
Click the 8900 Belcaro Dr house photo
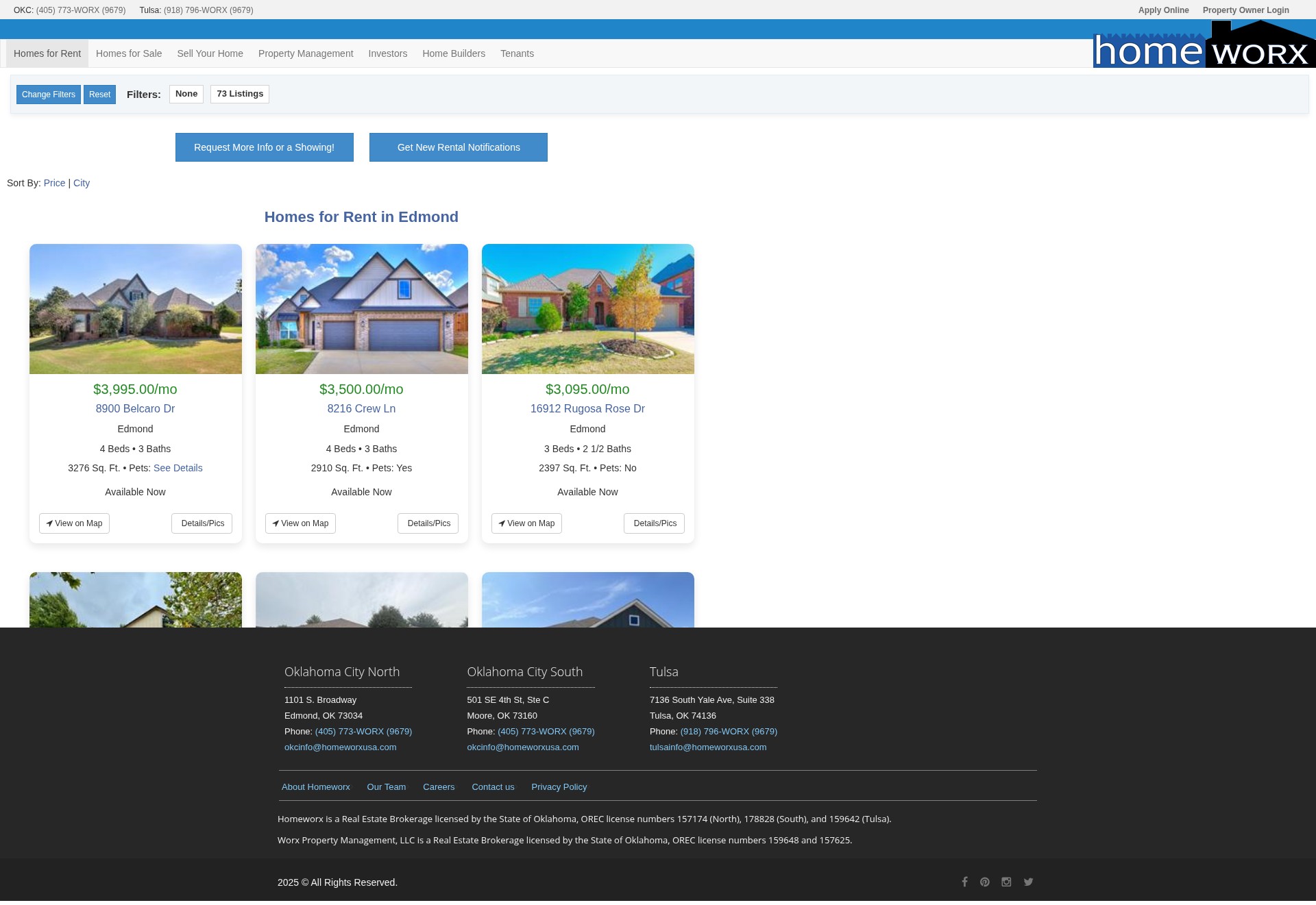[x=136, y=309]
